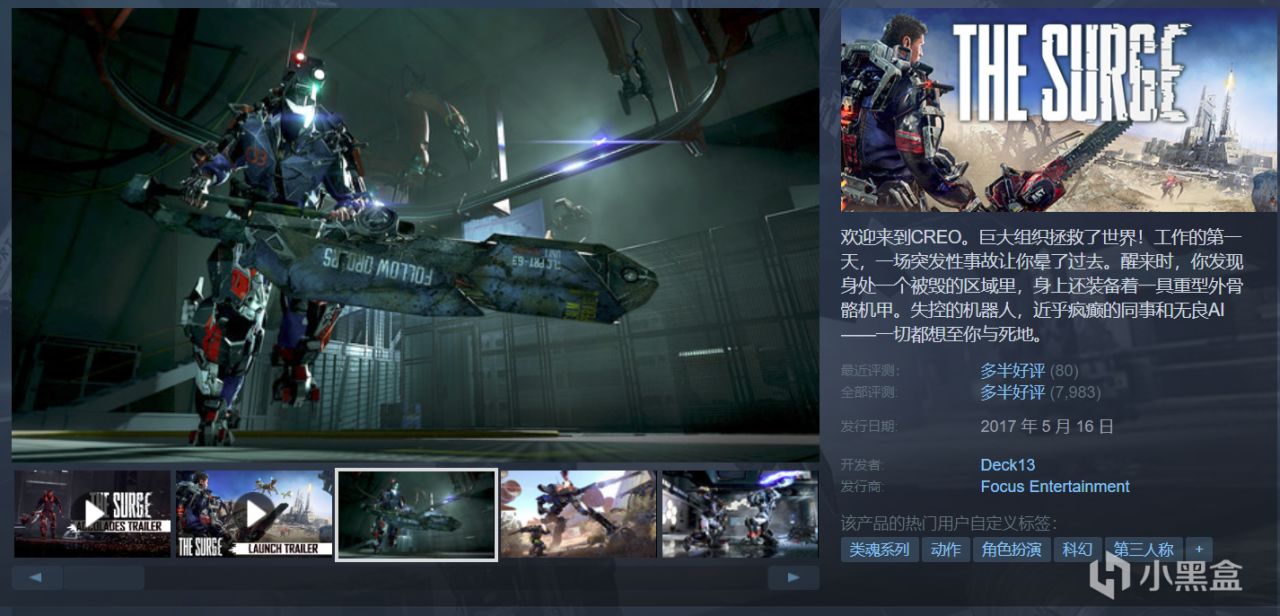Click the 发行商 label

[861, 487]
